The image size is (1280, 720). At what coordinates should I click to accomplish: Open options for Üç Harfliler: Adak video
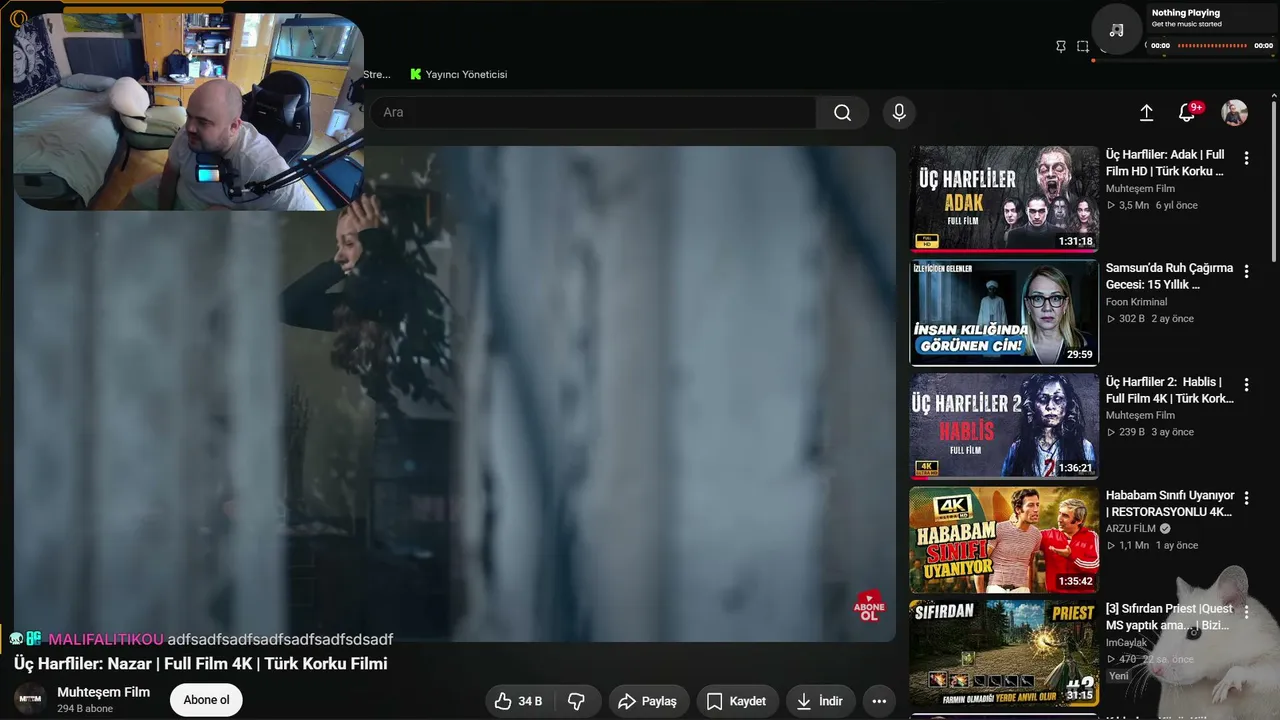pyautogui.click(x=1246, y=158)
